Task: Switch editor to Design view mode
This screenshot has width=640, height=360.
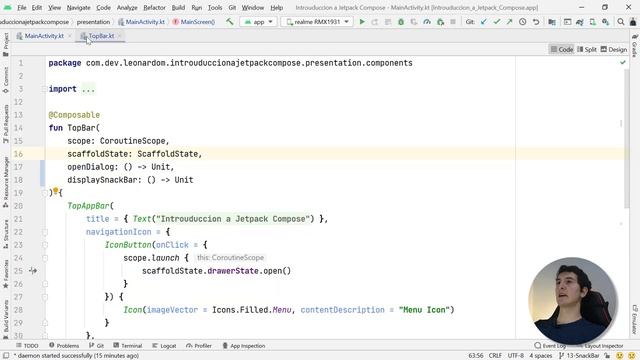Action: point(614,49)
